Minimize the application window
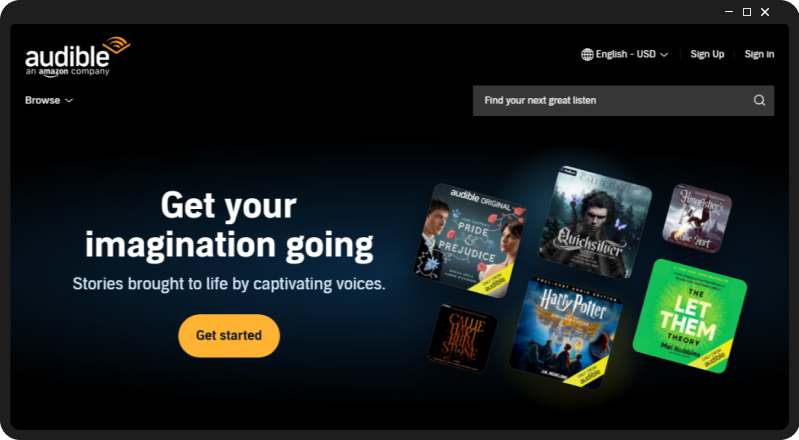This screenshot has height=440, width=799. [x=729, y=12]
